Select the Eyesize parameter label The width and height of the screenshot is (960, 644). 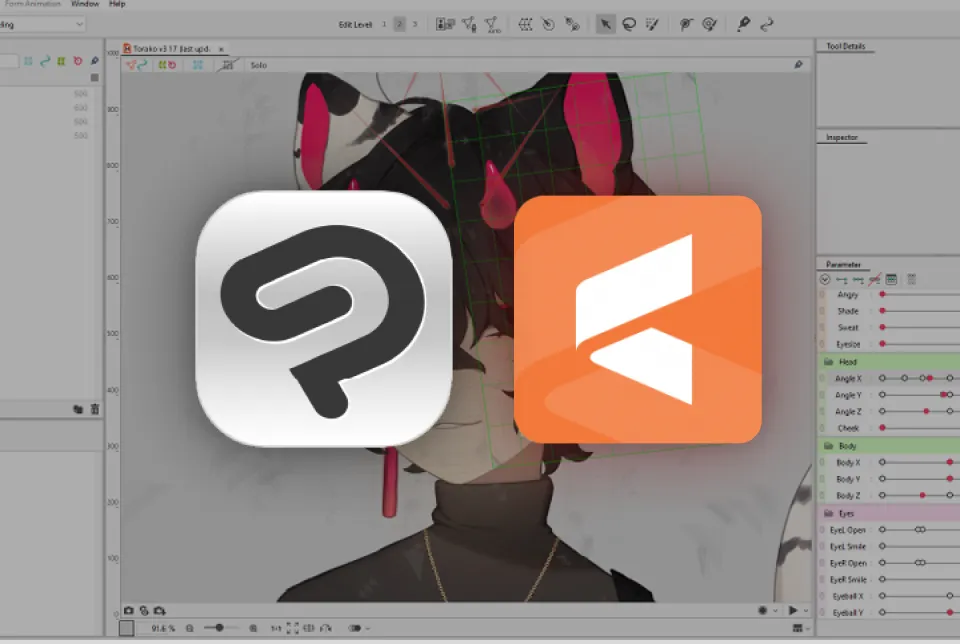pos(848,344)
